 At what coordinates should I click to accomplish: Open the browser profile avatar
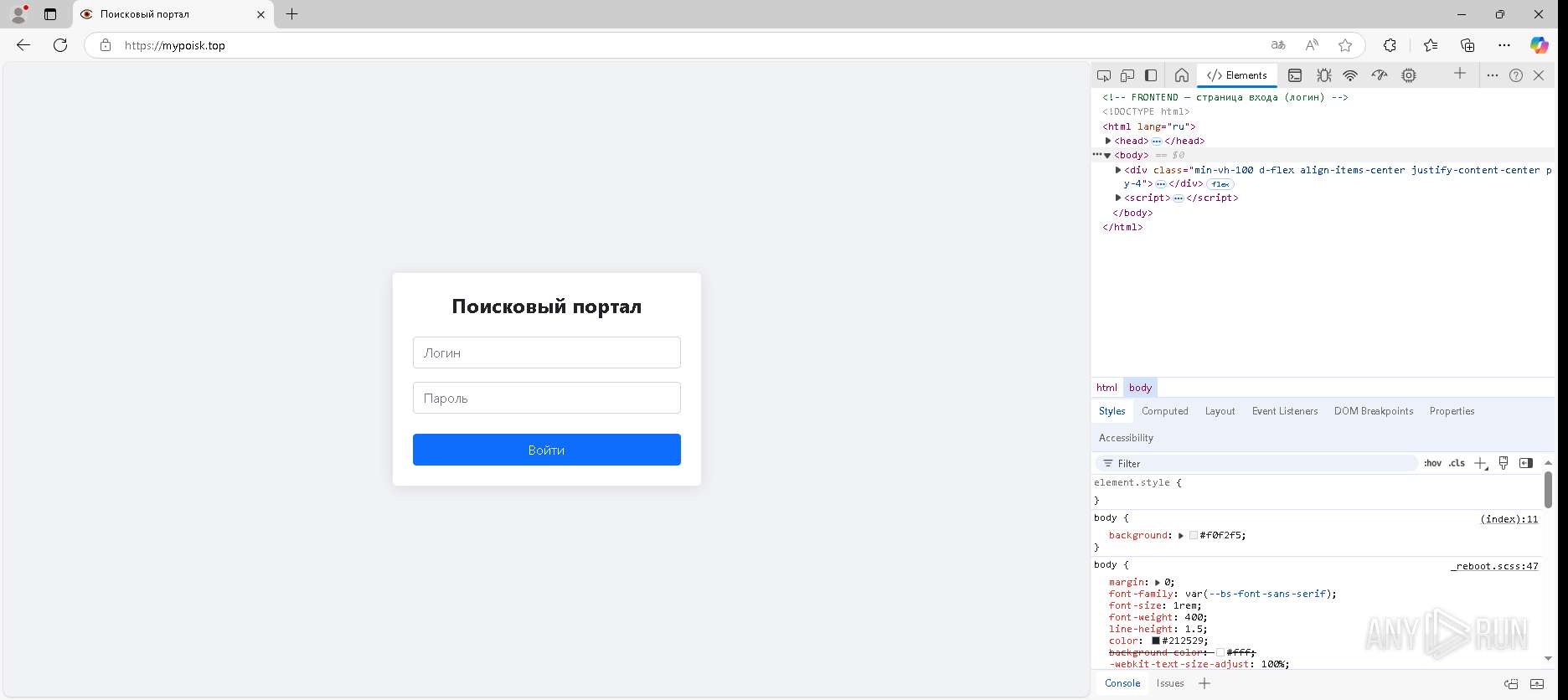[18, 13]
